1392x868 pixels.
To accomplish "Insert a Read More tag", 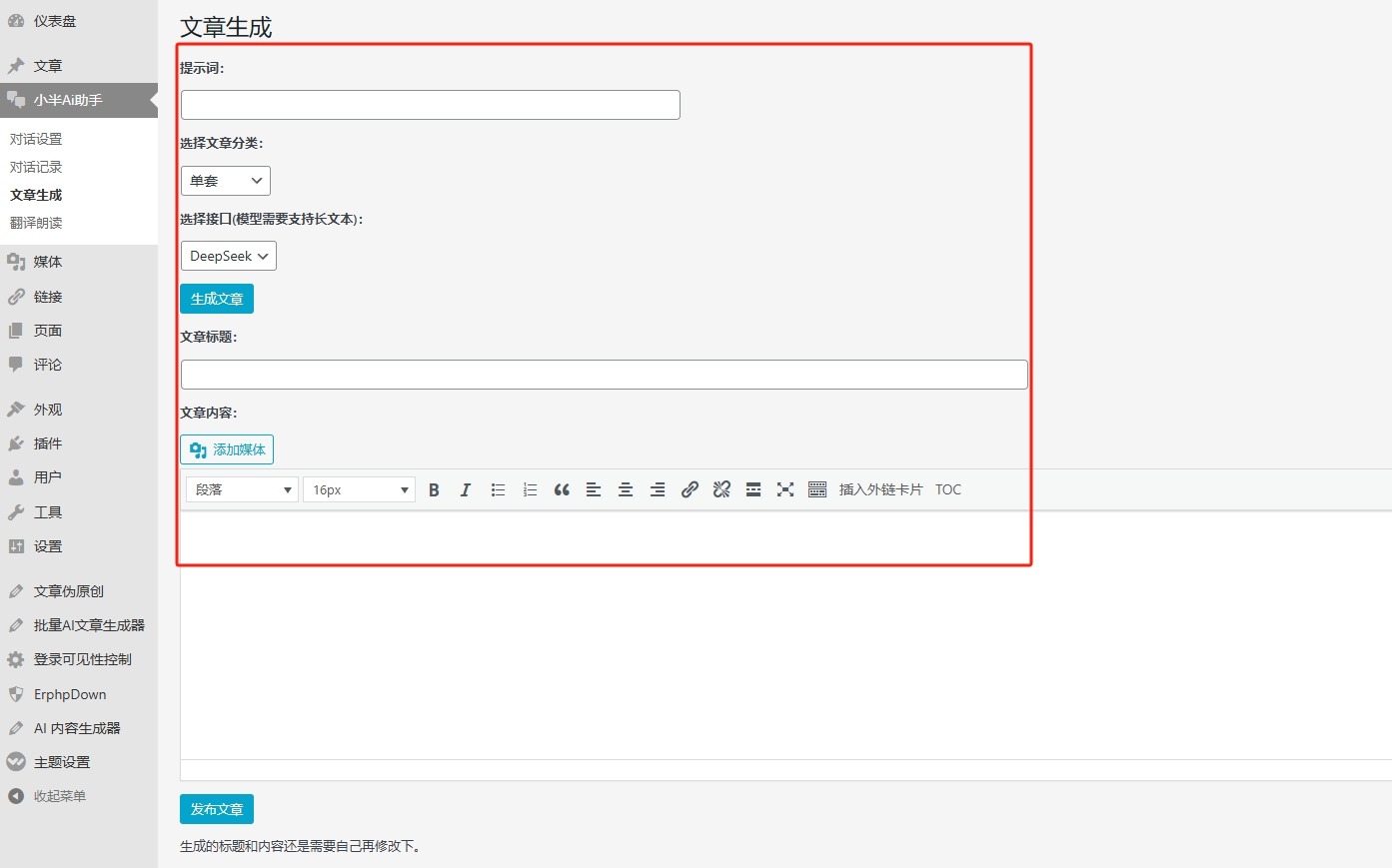I will [x=753, y=489].
